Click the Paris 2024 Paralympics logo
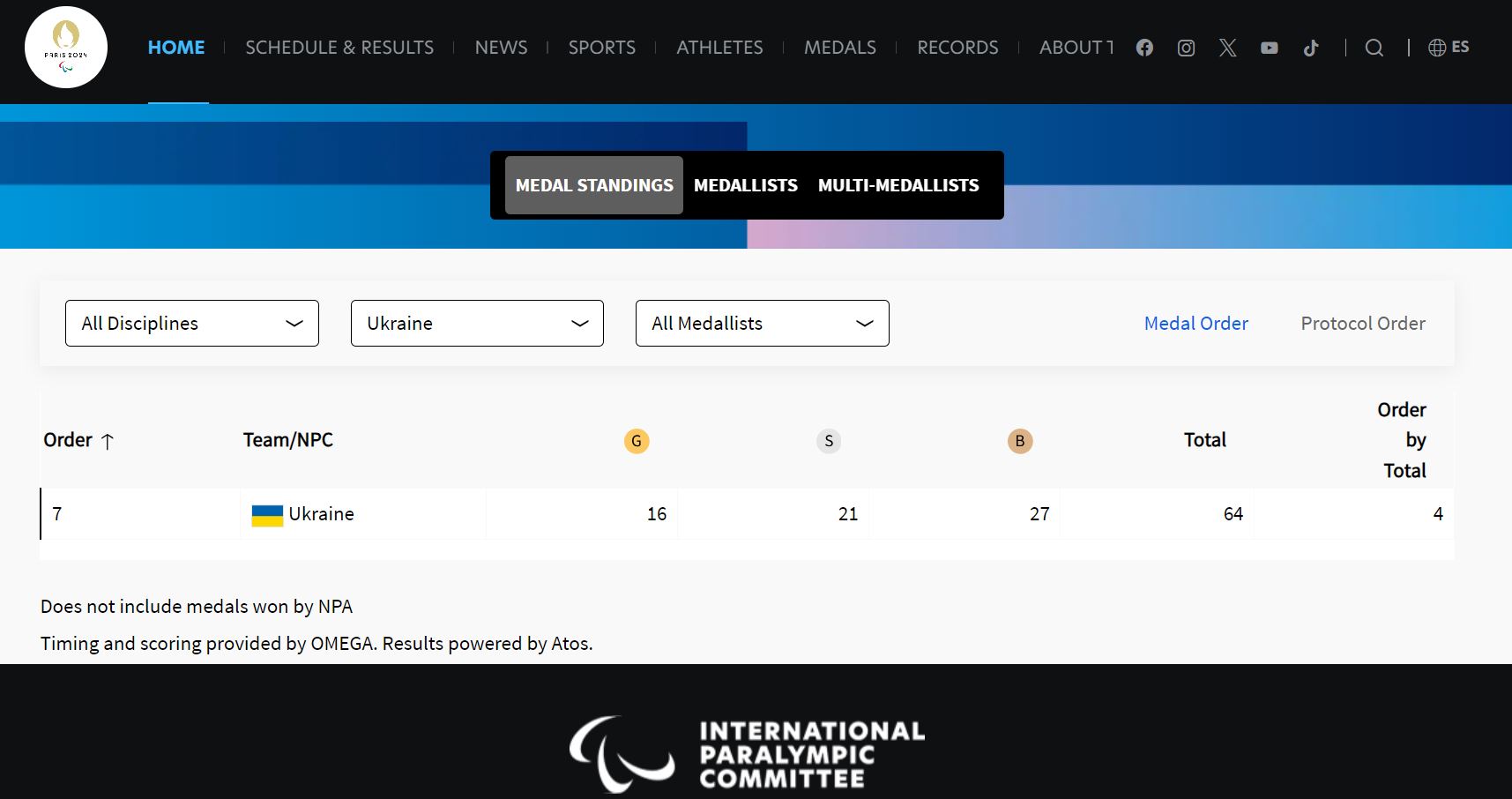This screenshot has height=799, width=1512. click(x=66, y=48)
